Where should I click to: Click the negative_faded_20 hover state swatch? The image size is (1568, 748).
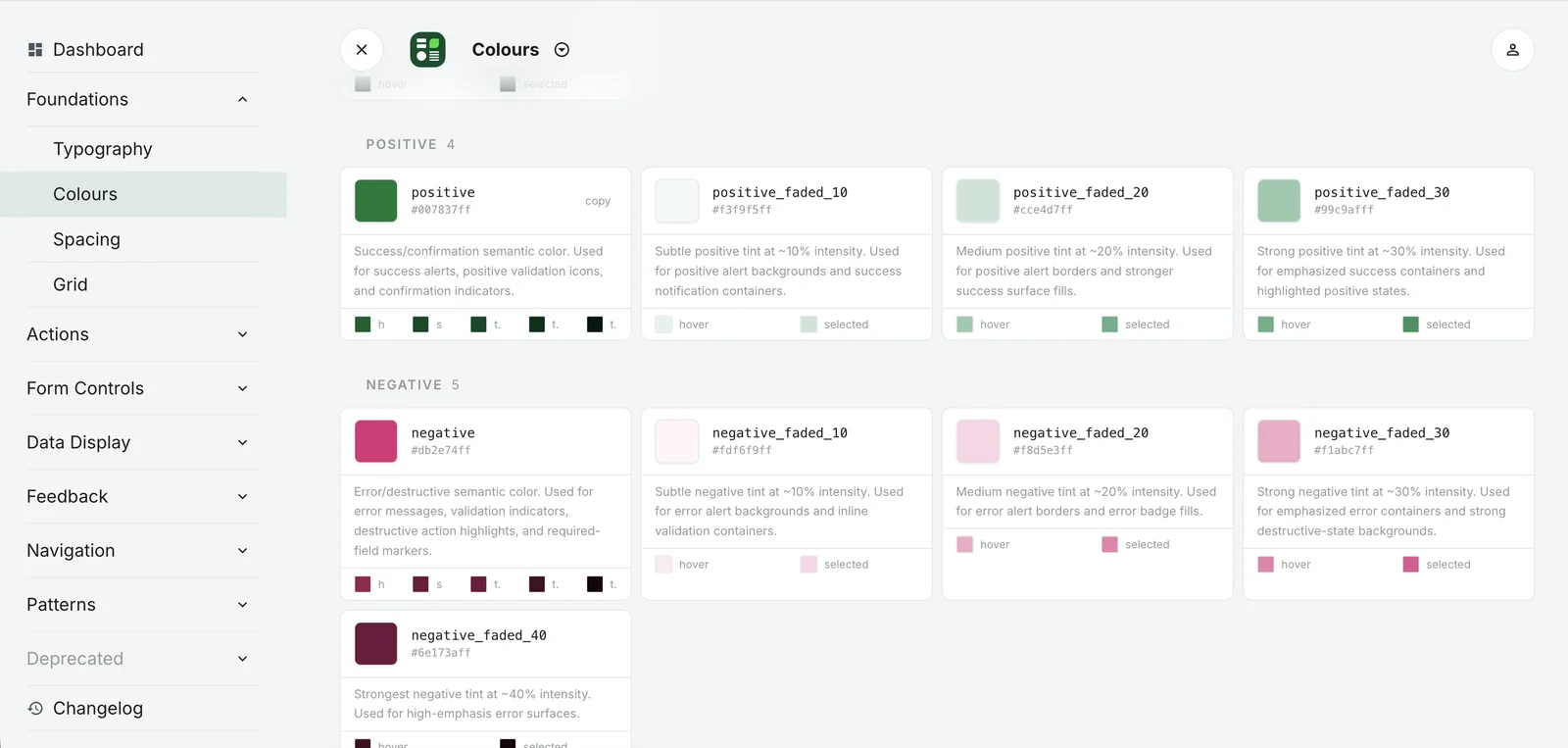coord(964,544)
